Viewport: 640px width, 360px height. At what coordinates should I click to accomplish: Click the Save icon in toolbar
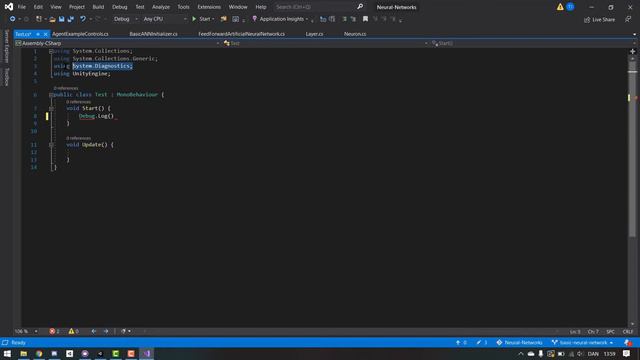pos(62,19)
